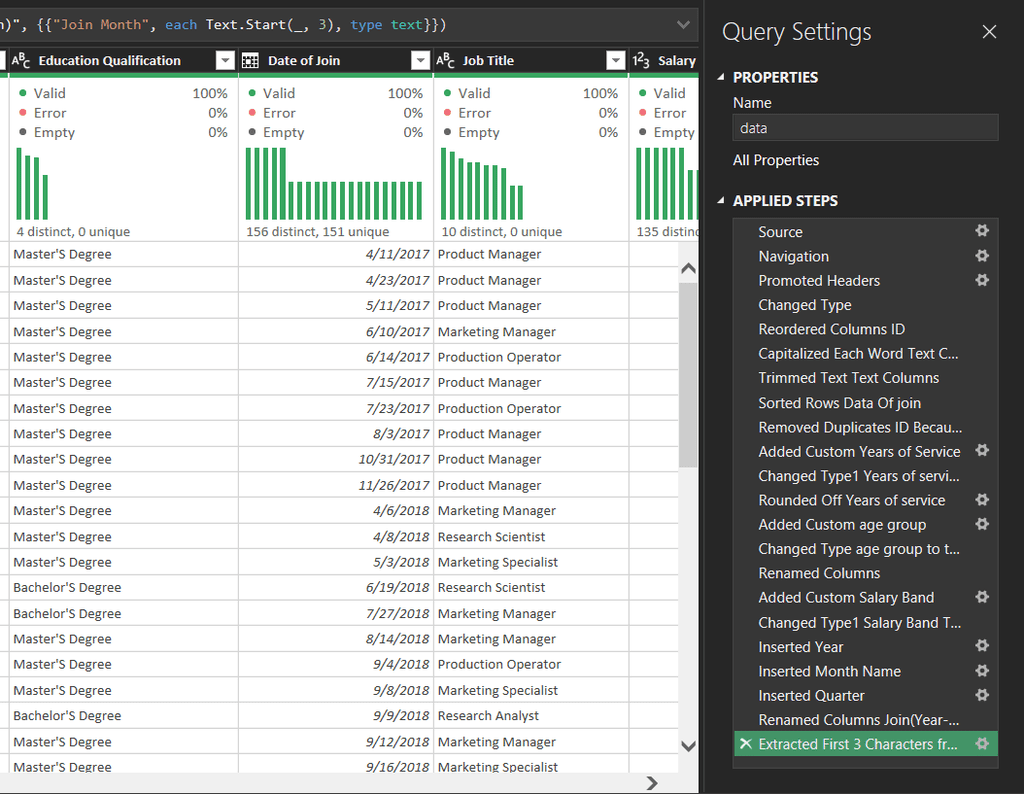Click text type icon on Job Title column
Viewport: 1024px width, 794px height.
[x=445, y=61]
